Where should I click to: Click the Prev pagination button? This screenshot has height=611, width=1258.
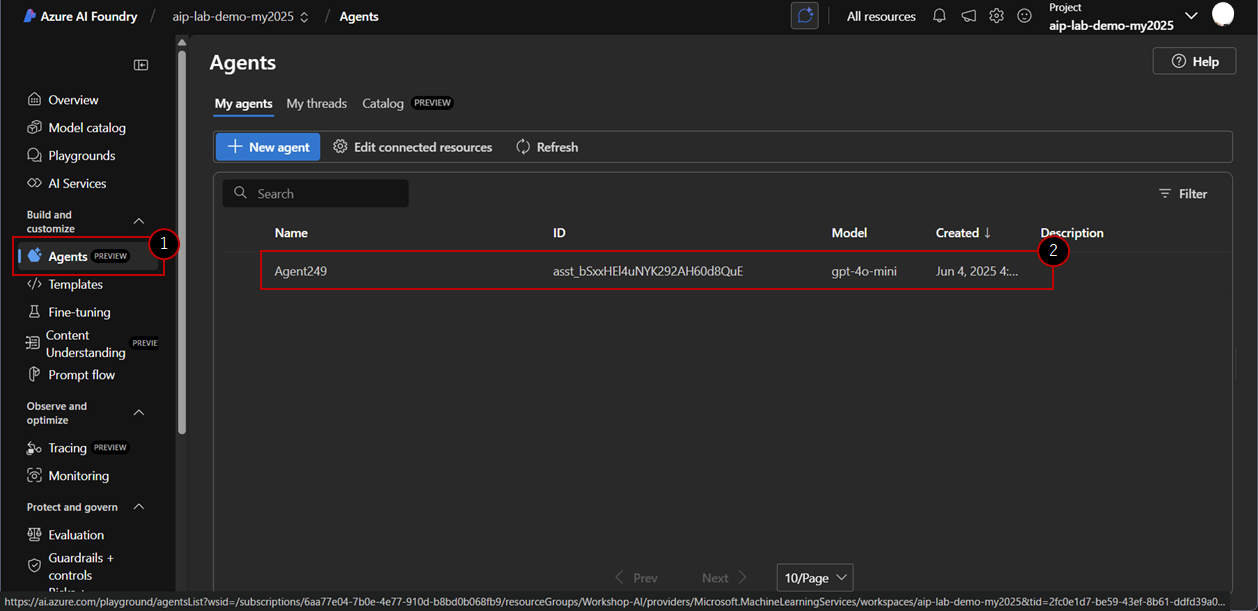(636, 578)
